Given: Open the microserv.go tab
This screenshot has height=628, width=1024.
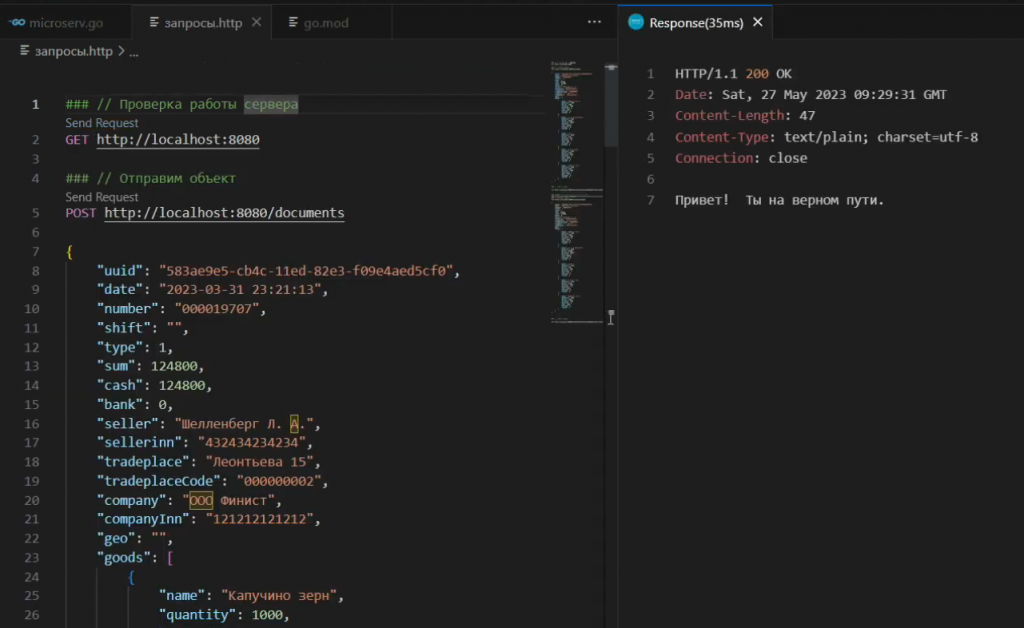Looking at the screenshot, I should tap(65, 23).
